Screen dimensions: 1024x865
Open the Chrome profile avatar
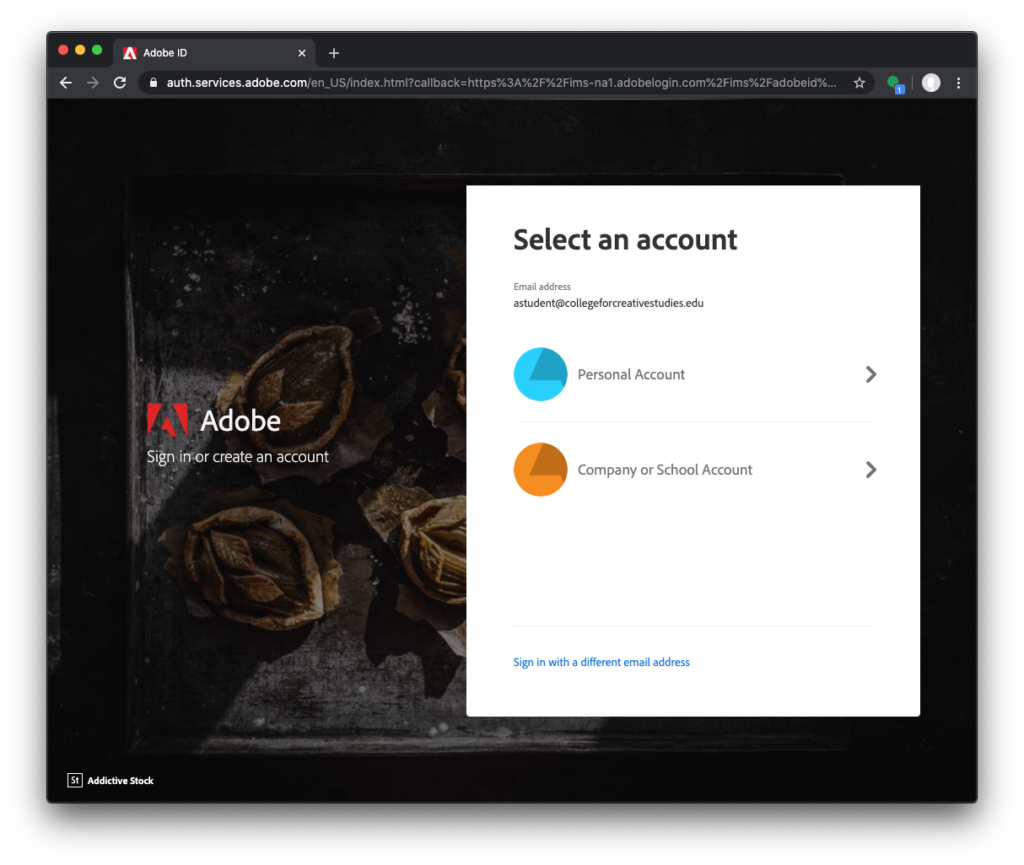[931, 83]
